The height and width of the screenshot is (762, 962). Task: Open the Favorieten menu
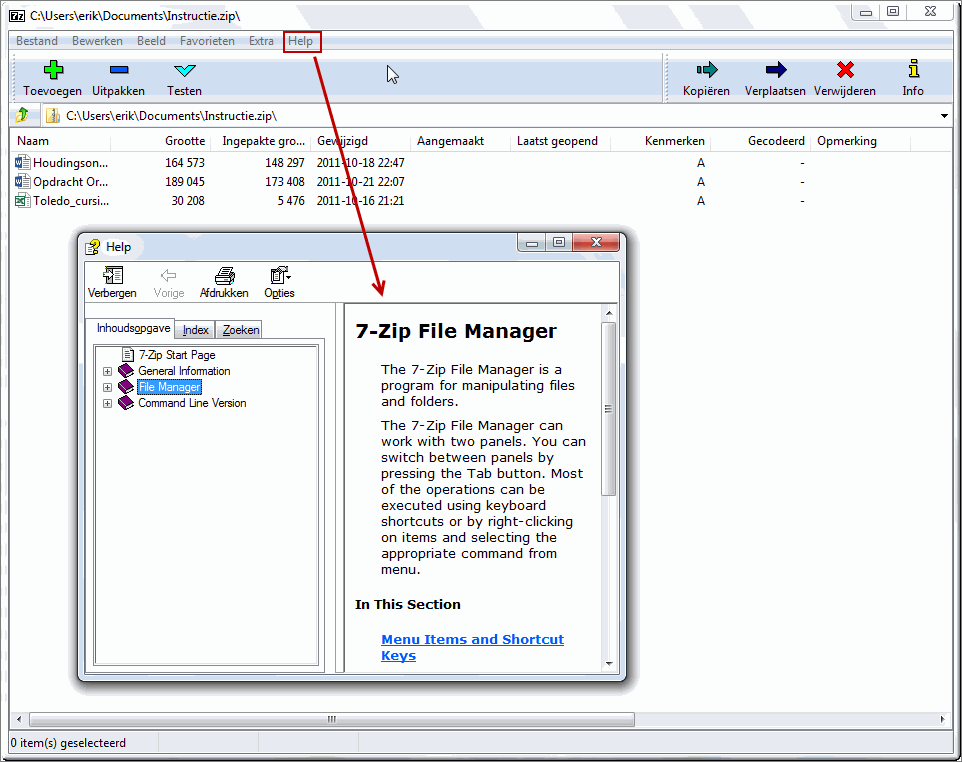tap(207, 41)
